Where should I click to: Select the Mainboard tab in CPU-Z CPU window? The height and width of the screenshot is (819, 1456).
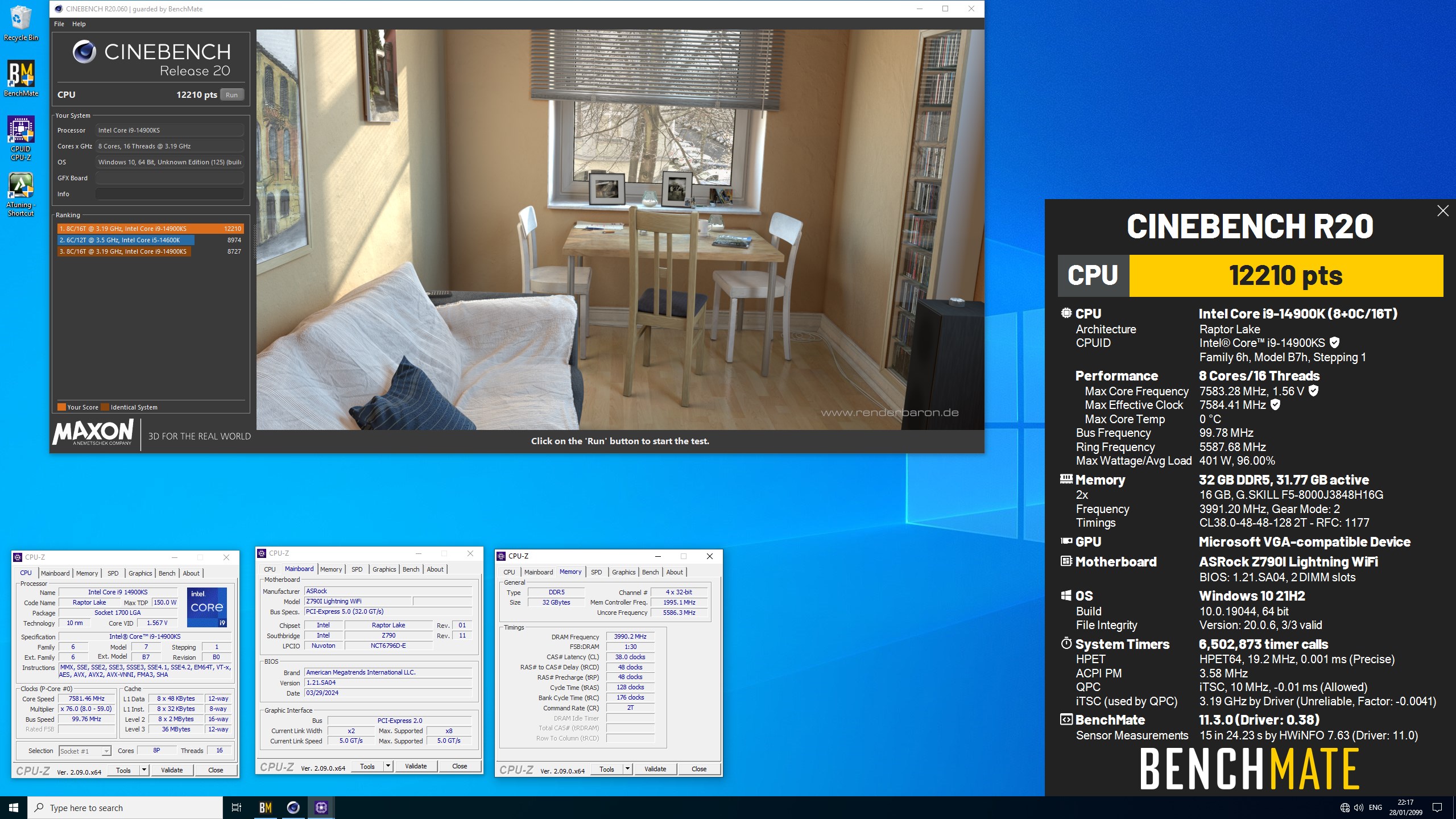coord(55,573)
